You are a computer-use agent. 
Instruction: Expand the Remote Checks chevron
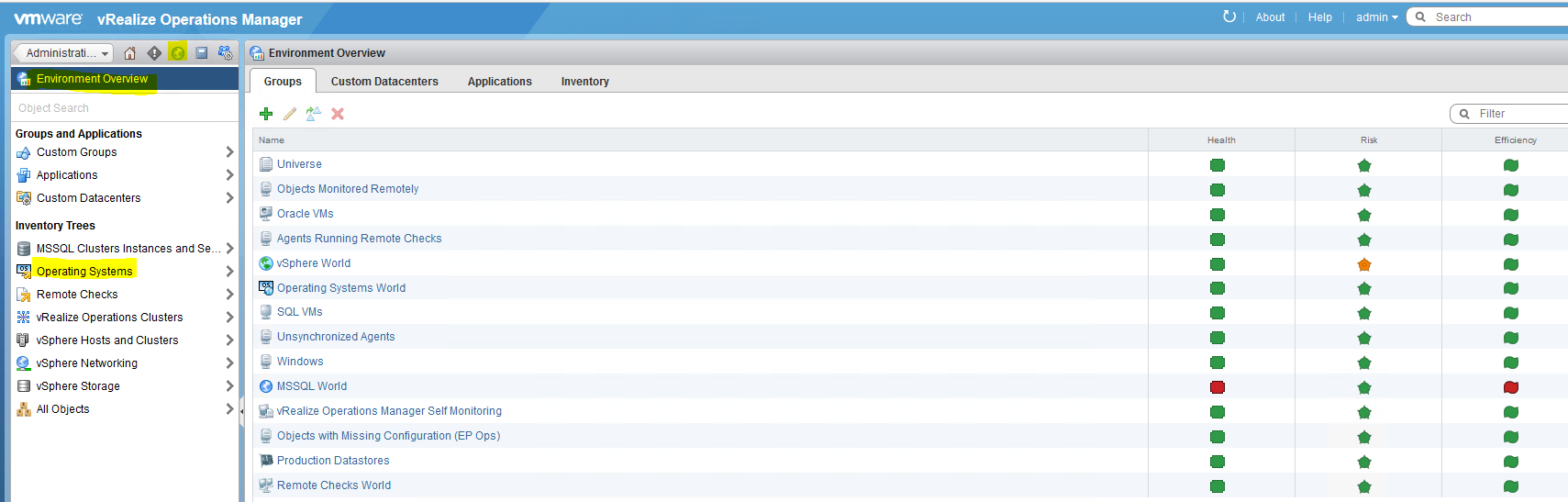tap(229, 295)
